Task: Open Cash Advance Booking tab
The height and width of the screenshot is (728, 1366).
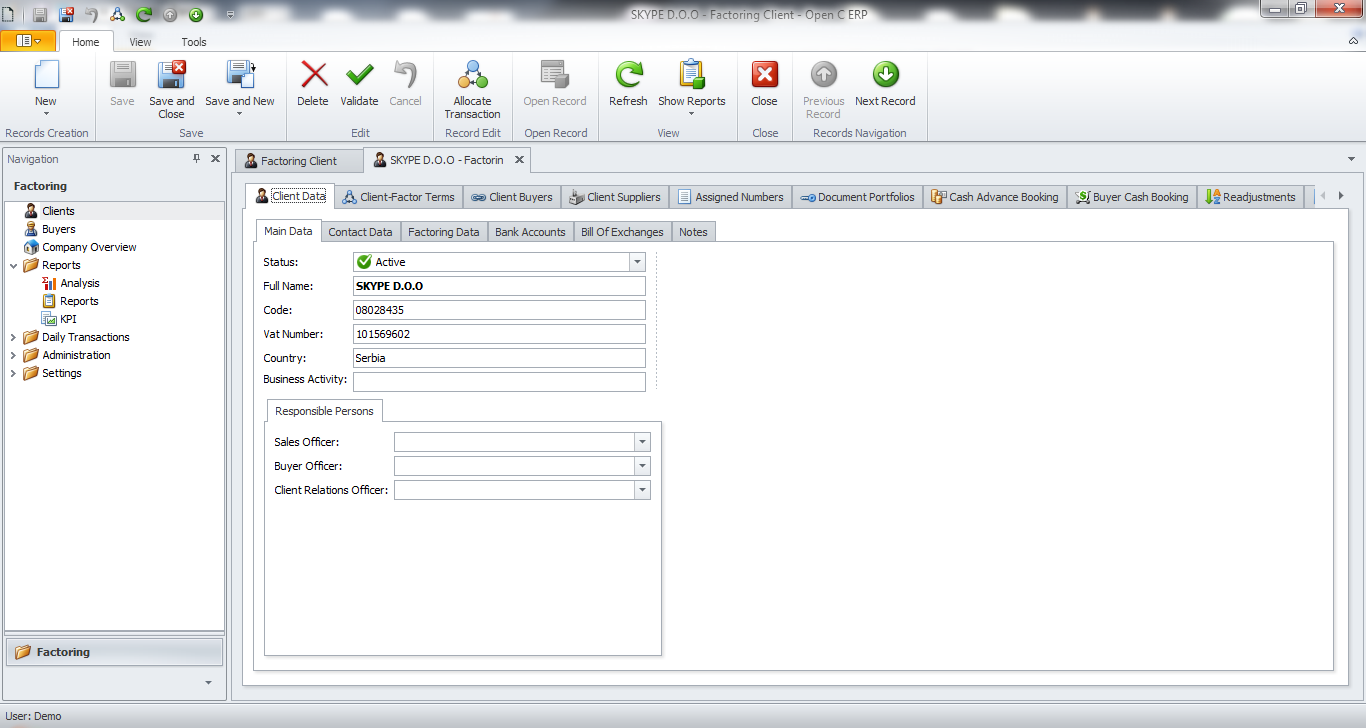Action: coord(994,197)
